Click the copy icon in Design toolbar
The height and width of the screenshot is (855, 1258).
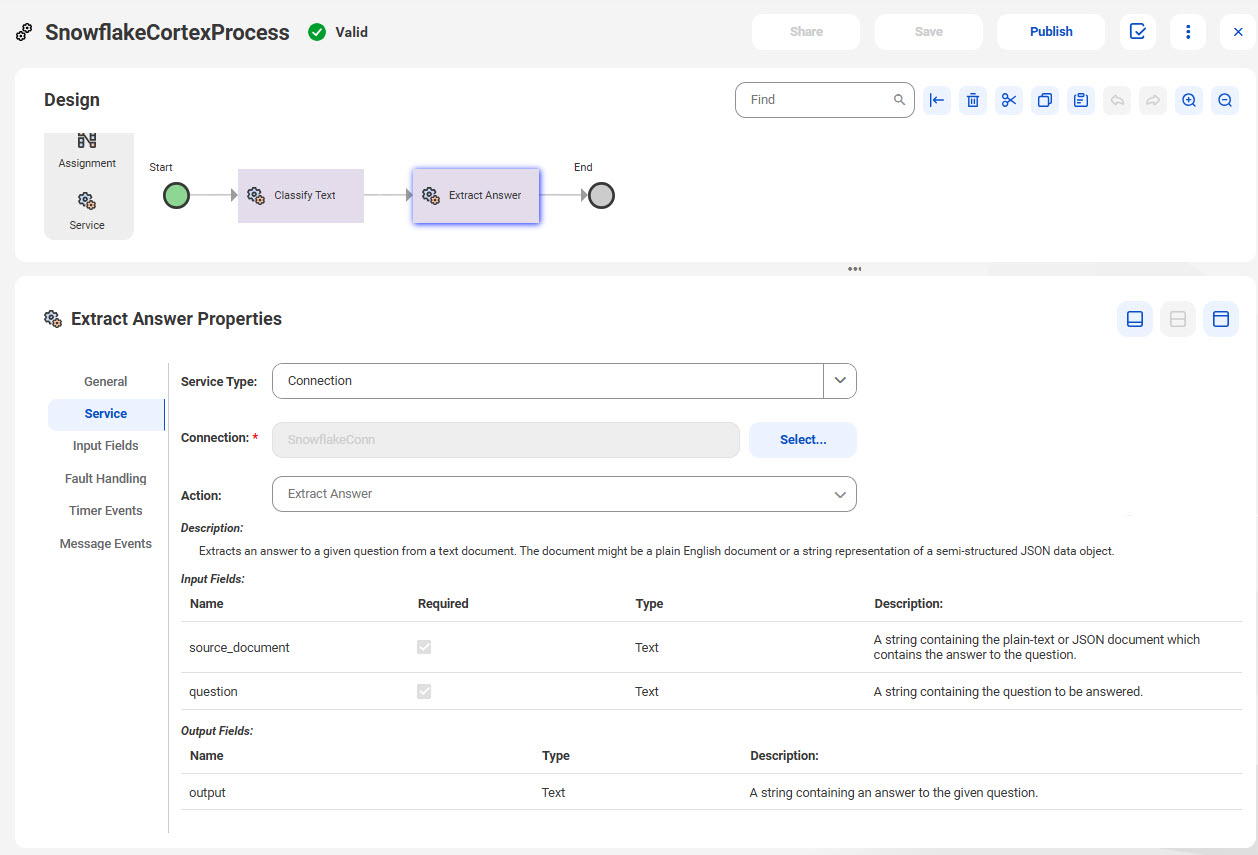tap(1044, 100)
